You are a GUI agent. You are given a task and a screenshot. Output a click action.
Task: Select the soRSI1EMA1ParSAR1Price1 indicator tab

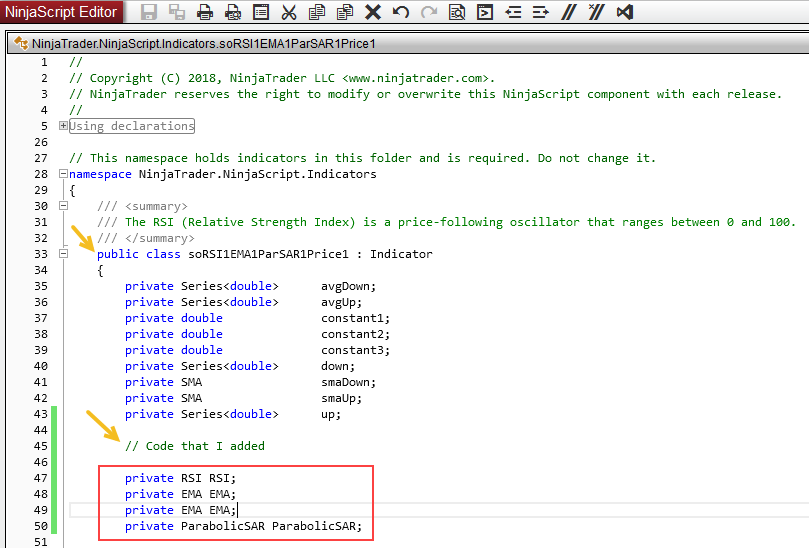click(x=203, y=44)
